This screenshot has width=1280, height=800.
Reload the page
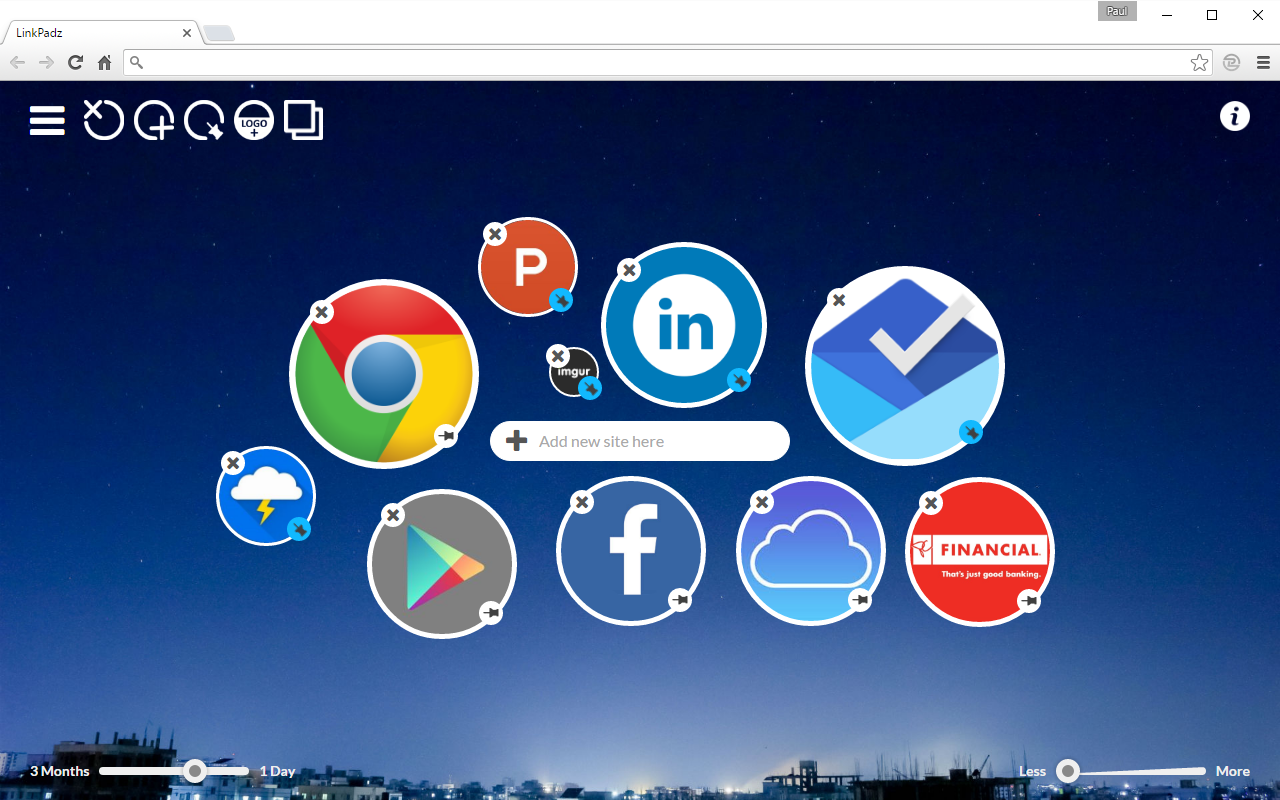point(75,62)
